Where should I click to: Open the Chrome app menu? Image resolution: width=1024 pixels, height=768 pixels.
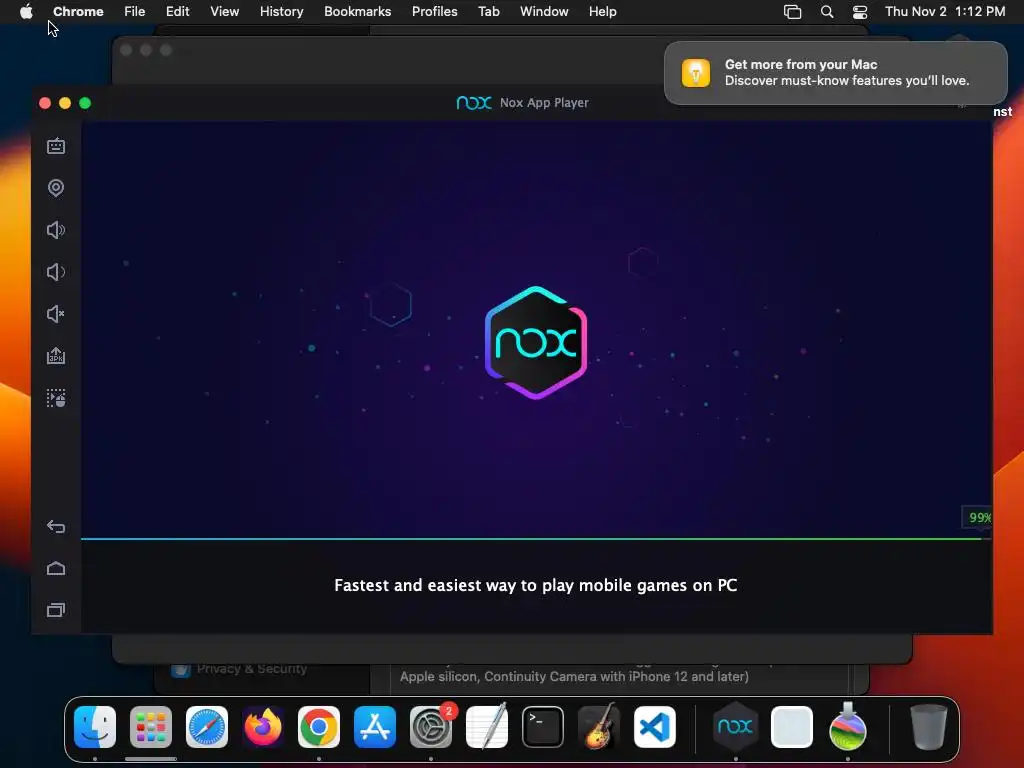(x=78, y=11)
